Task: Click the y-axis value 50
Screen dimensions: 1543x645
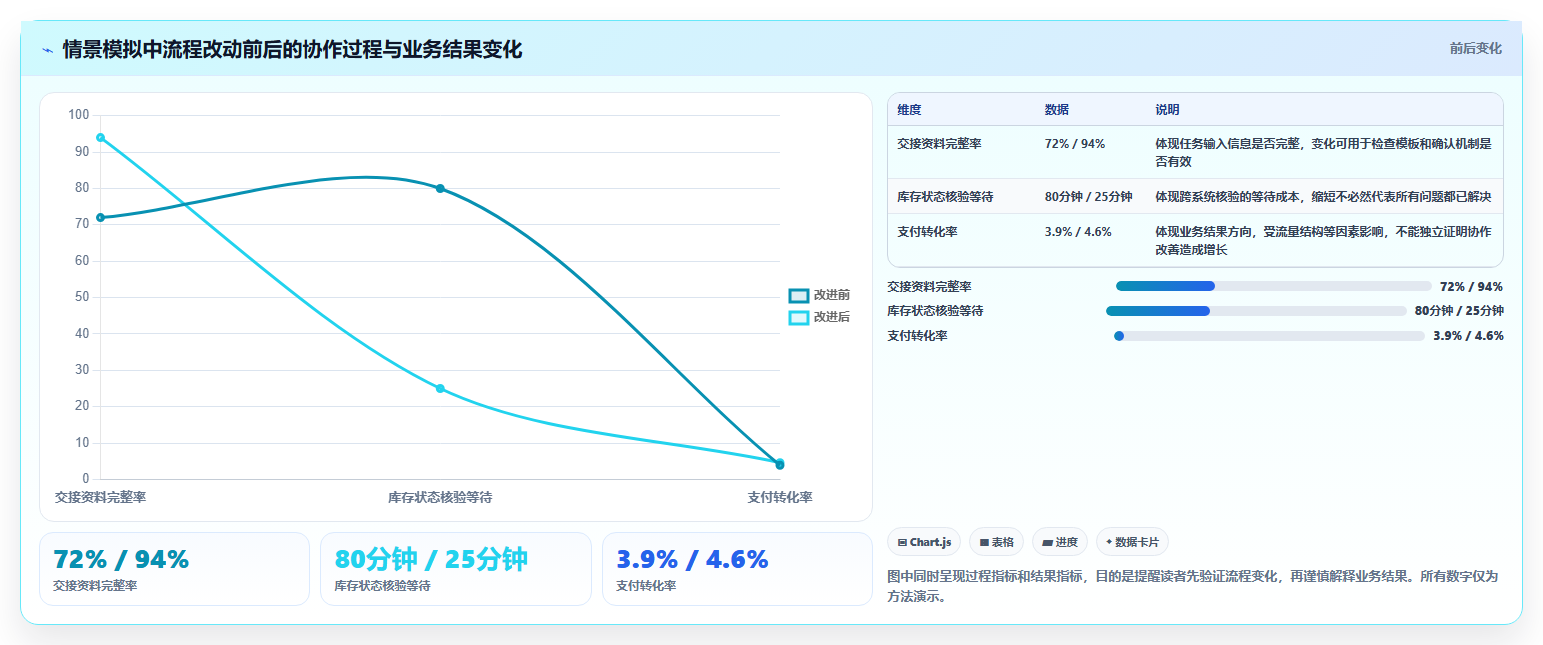Action: 82,297
